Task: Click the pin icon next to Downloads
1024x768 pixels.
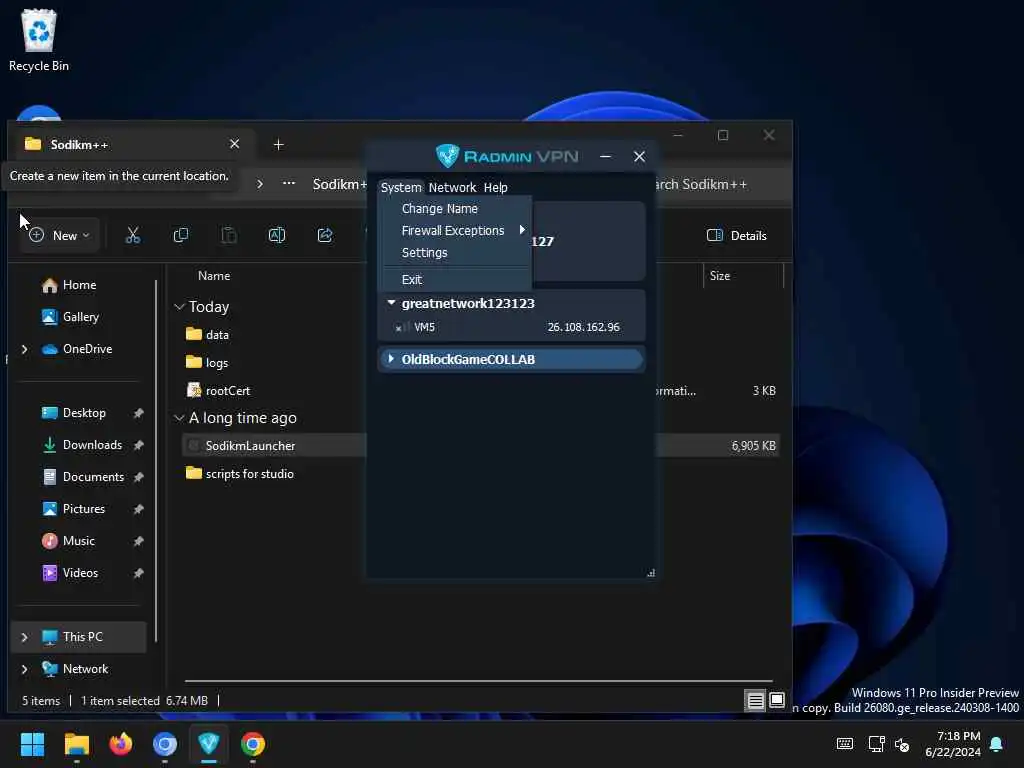Action: (138, 445)
